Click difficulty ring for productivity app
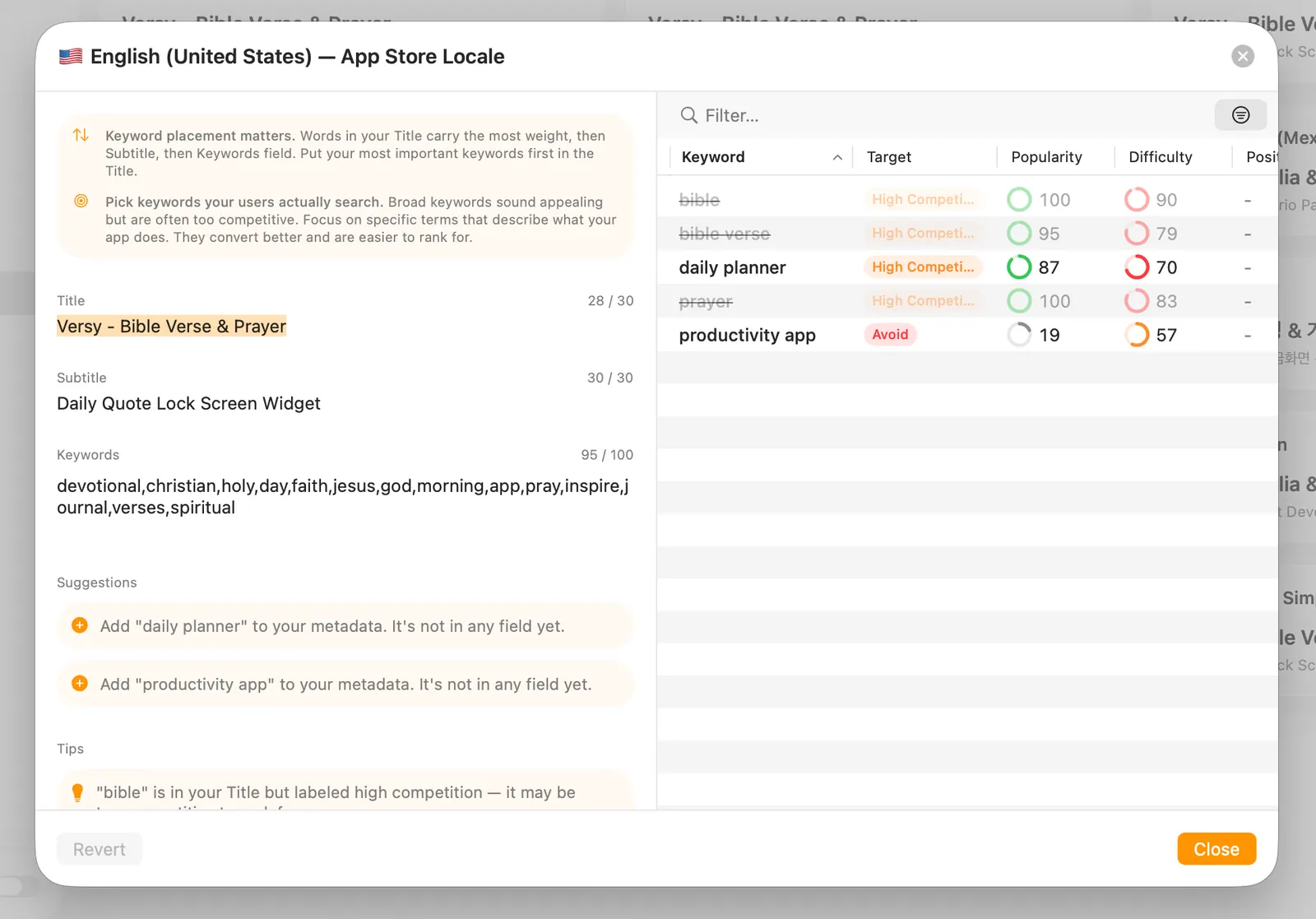The height and width of the screenshot is (919, 1316). point(1137,335)
